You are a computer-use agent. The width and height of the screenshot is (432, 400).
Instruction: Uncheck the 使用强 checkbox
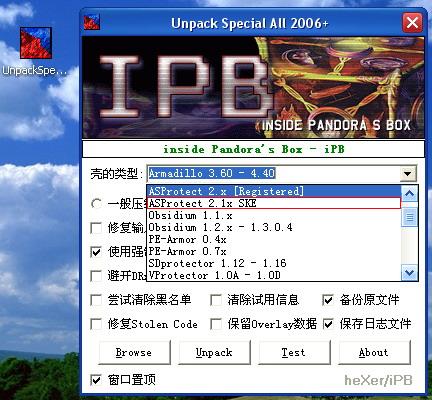pyautogui.click(x=97, y=252)
